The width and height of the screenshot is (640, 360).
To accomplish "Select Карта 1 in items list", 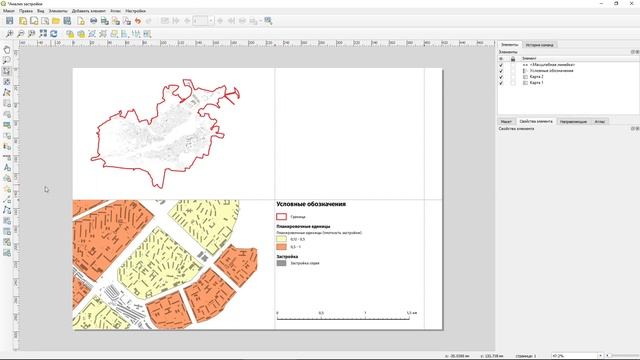I will (x=536, y=83).
